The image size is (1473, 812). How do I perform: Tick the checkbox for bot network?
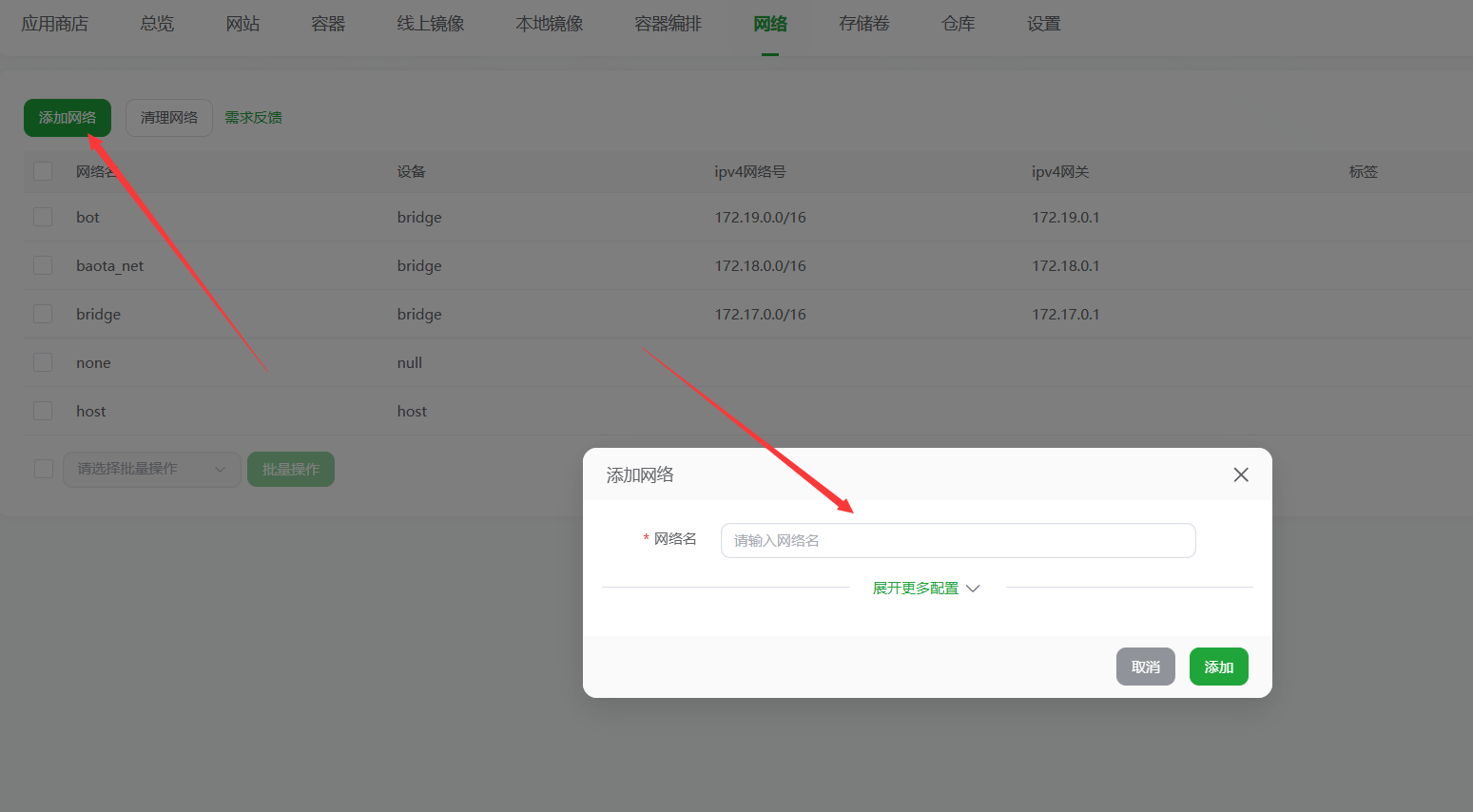43,217
